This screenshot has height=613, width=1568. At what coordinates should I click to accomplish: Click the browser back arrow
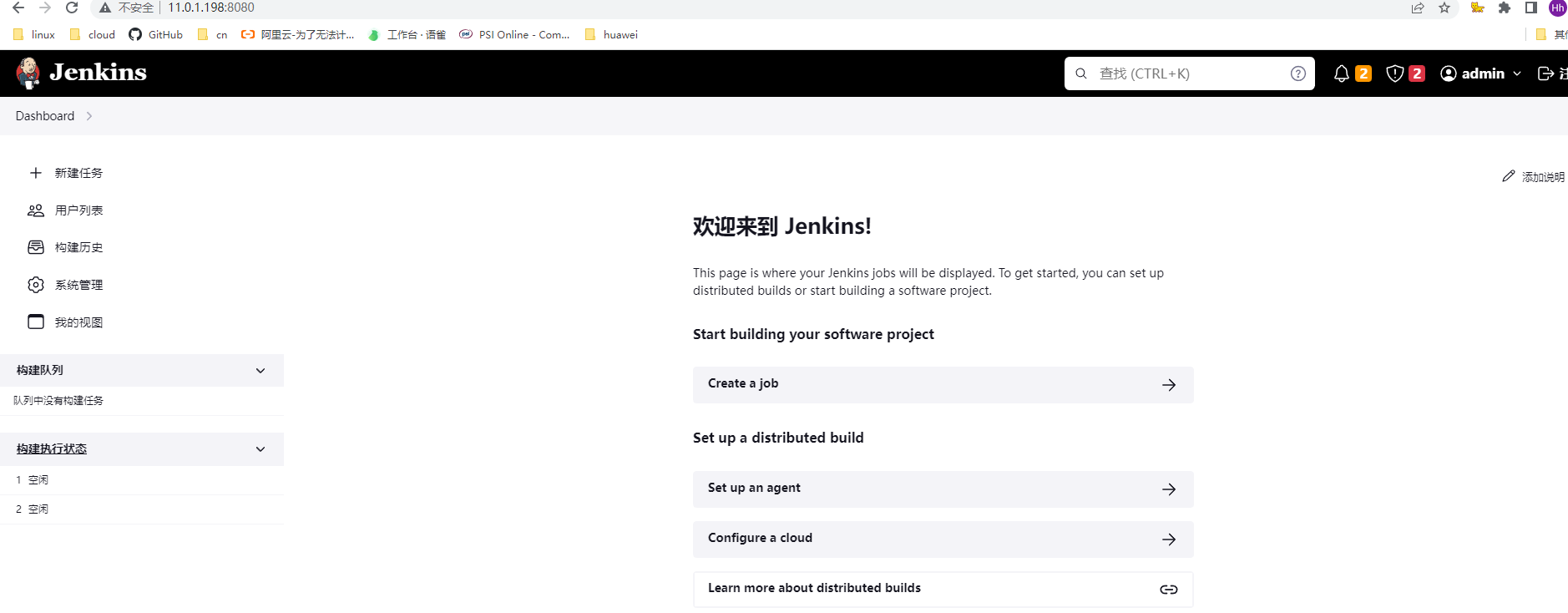tap(18, 8)
